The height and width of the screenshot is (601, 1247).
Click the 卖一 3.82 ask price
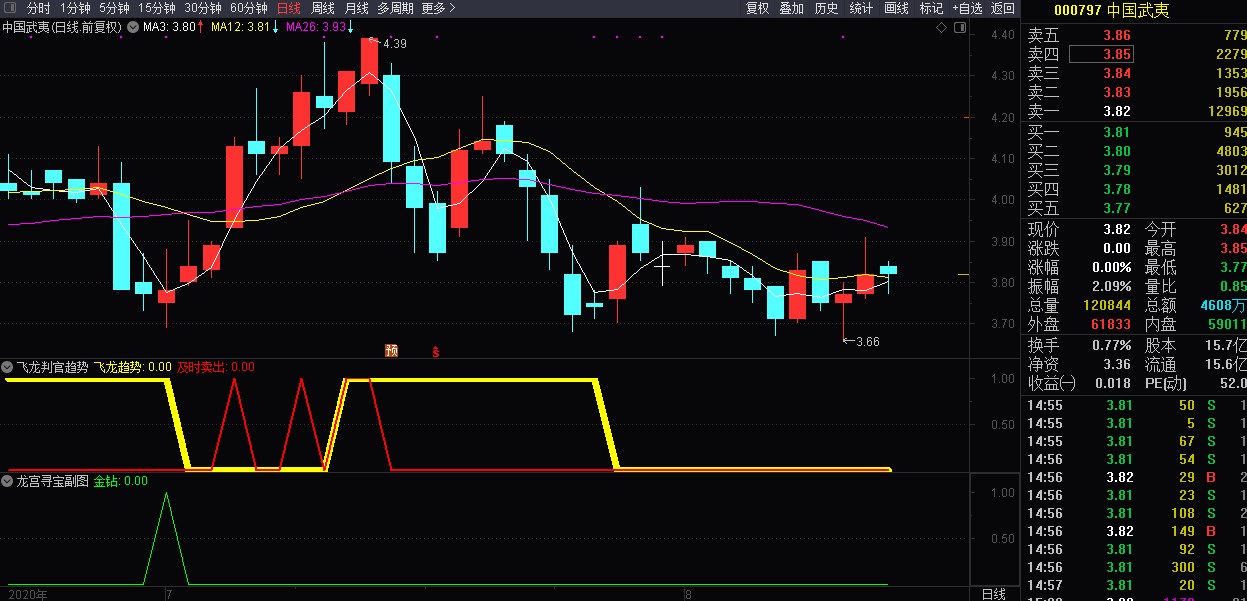click(1117, 111)
